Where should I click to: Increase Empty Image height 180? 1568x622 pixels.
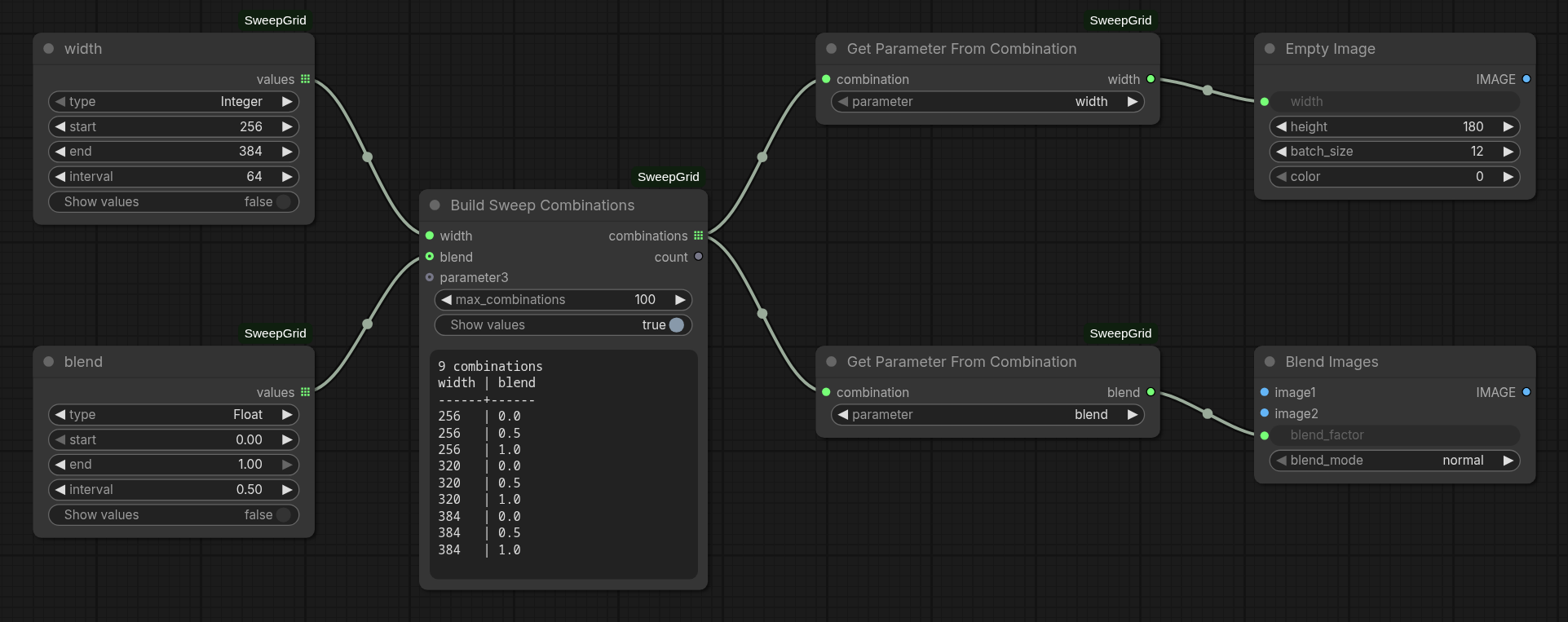point(1508,127)
